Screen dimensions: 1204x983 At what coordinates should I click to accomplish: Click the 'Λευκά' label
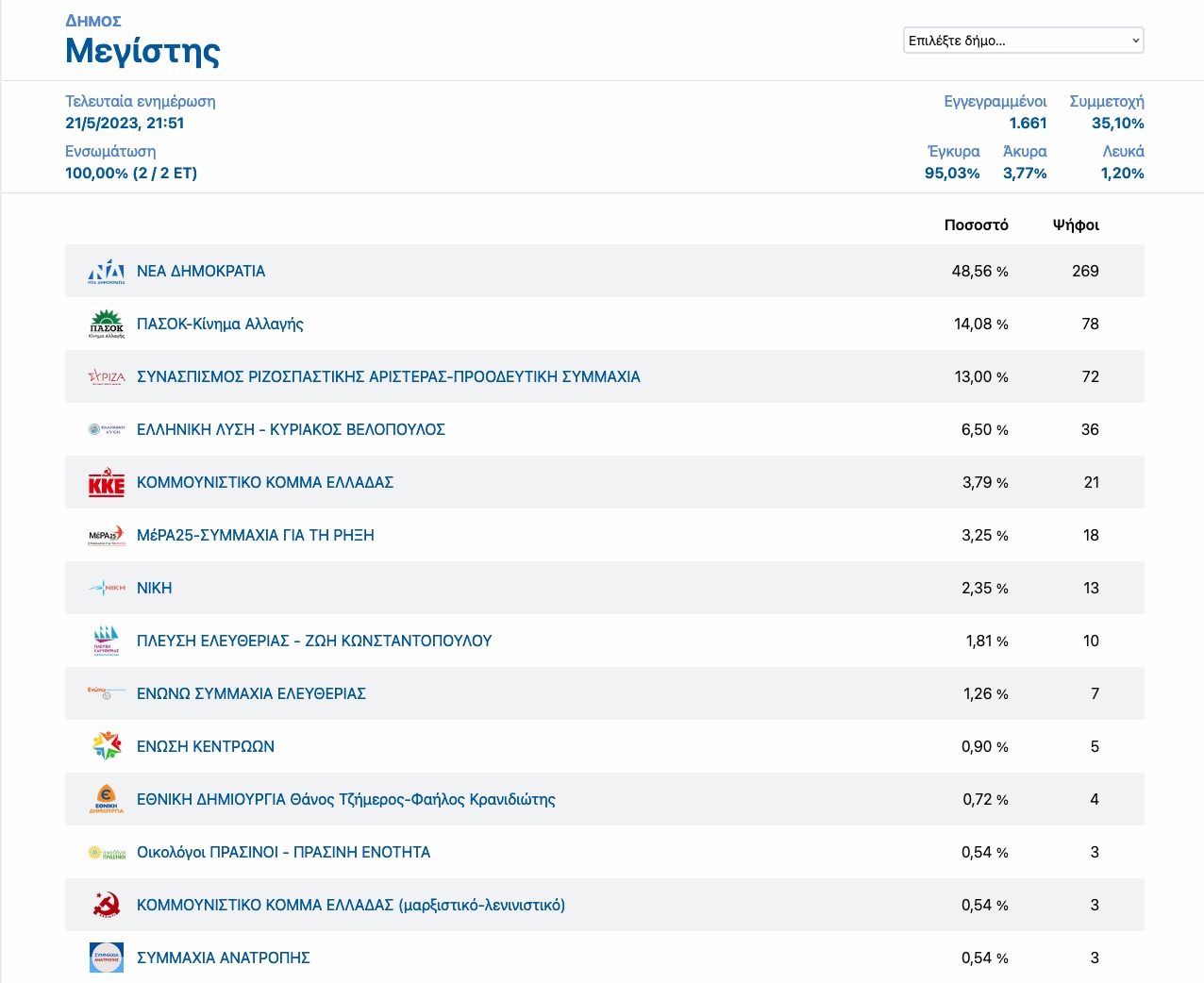click(1124, 151)
